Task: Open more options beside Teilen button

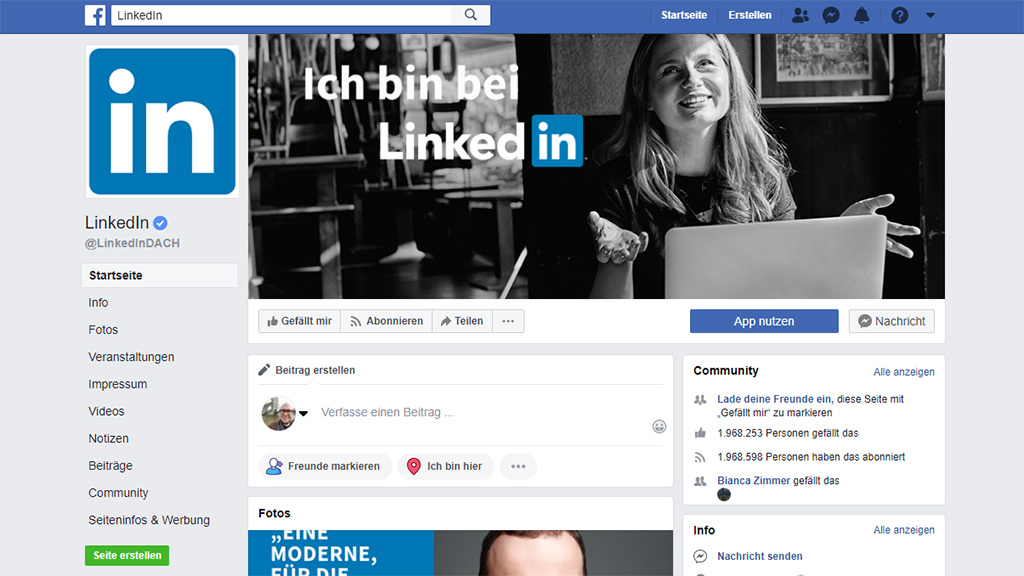Action: tap(508, 321)
